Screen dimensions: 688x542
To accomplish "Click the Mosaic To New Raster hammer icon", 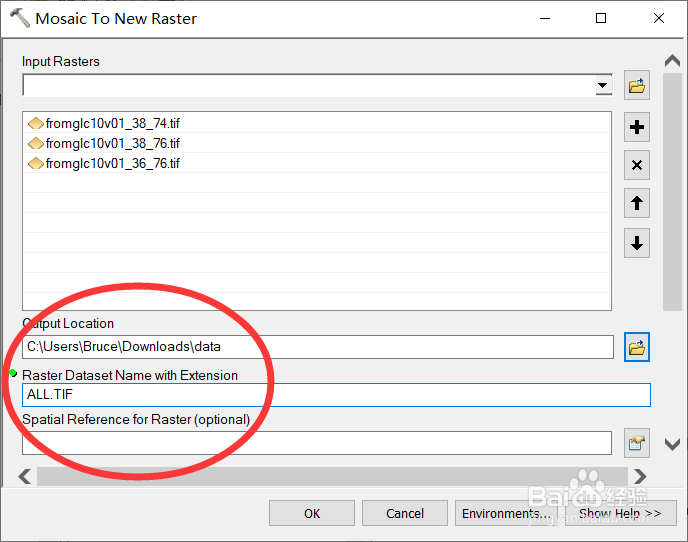I will [19, 18].
